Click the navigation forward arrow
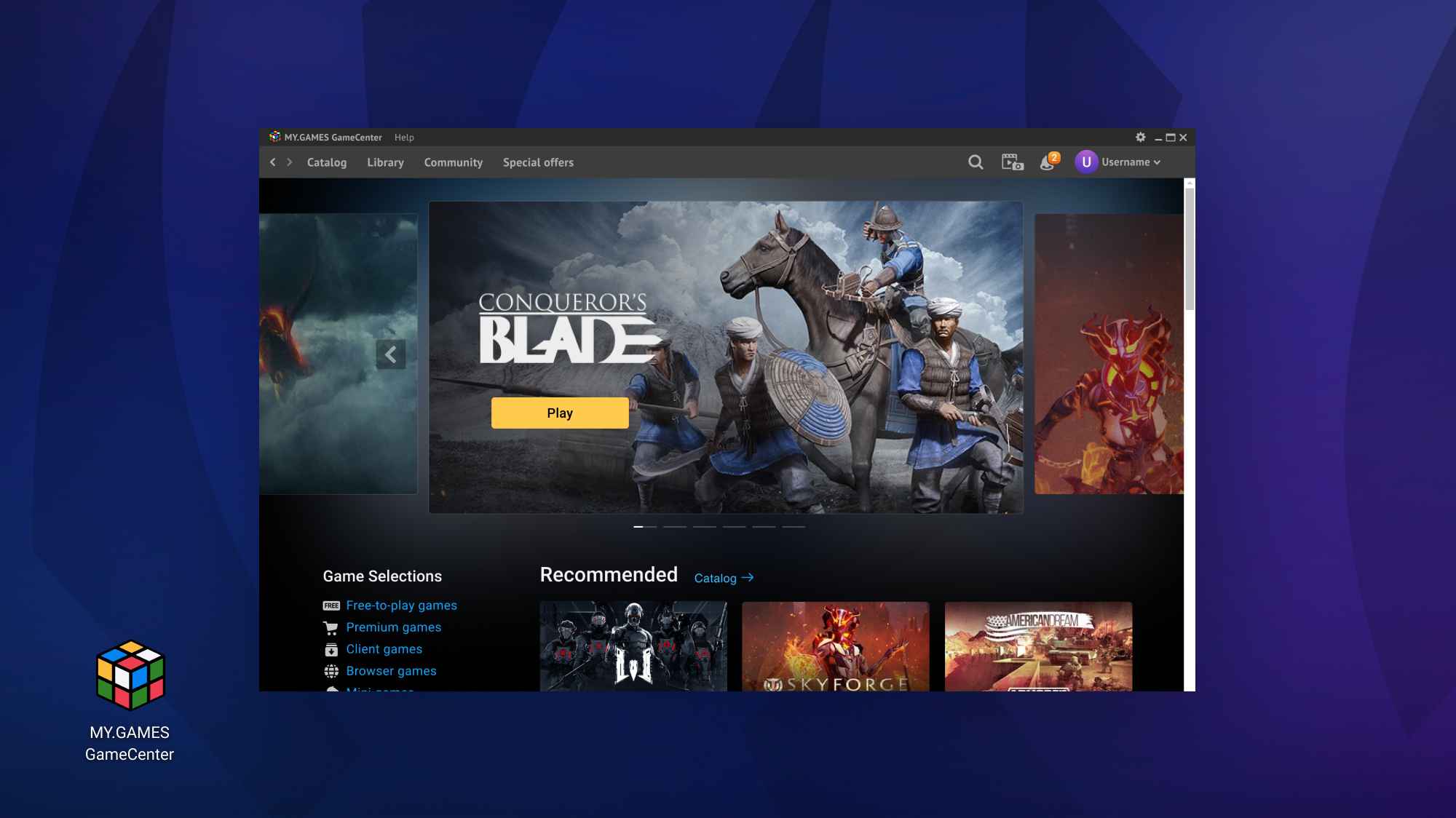This screenshot has height=818, width=1456. [x=290, y=162]
